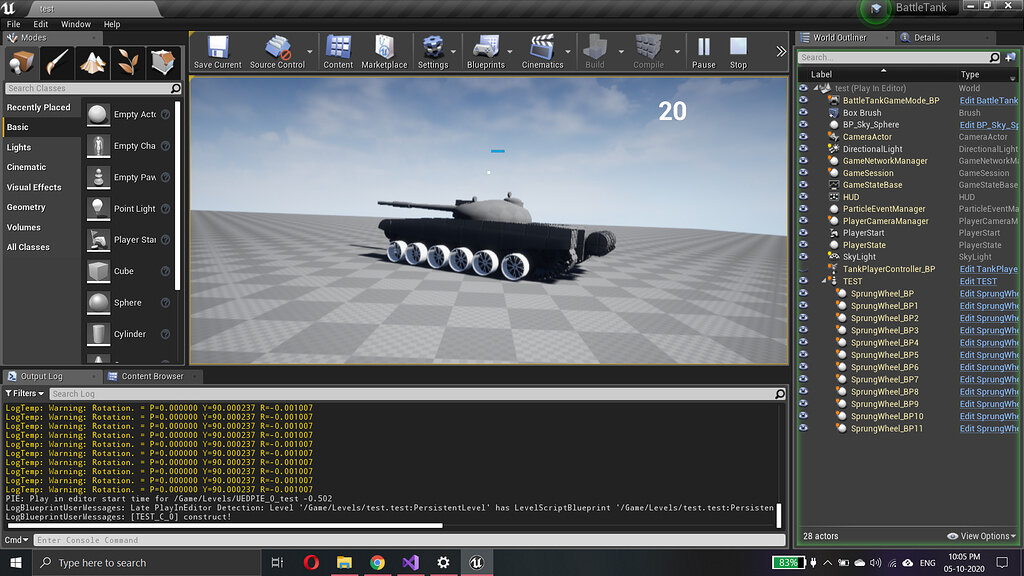Screen dimensions: 1024x576
Task: Stop the Play In Editor session
Action: [x=739, y=47]
